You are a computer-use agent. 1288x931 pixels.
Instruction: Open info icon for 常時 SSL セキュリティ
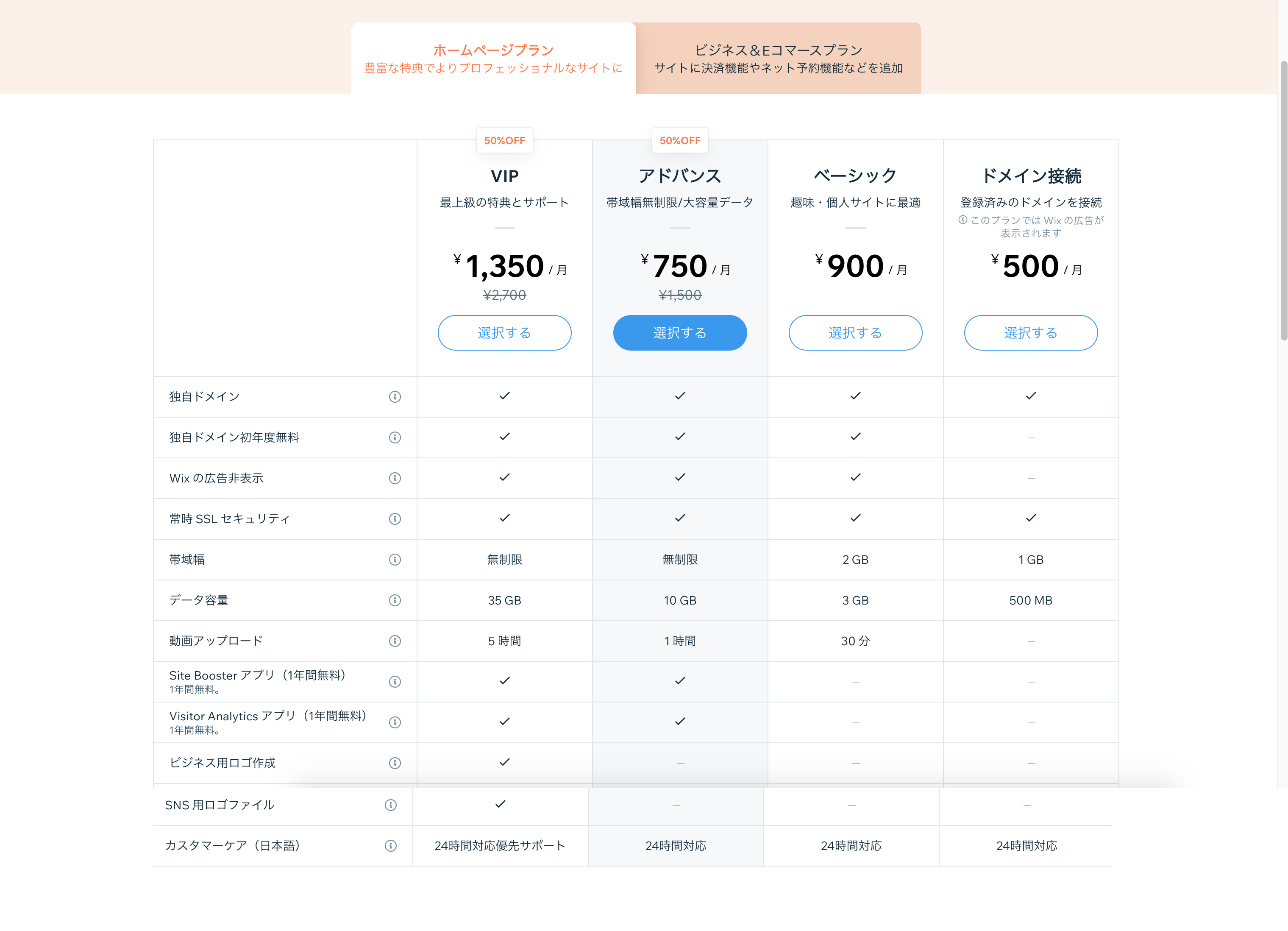tap(395, 518)
